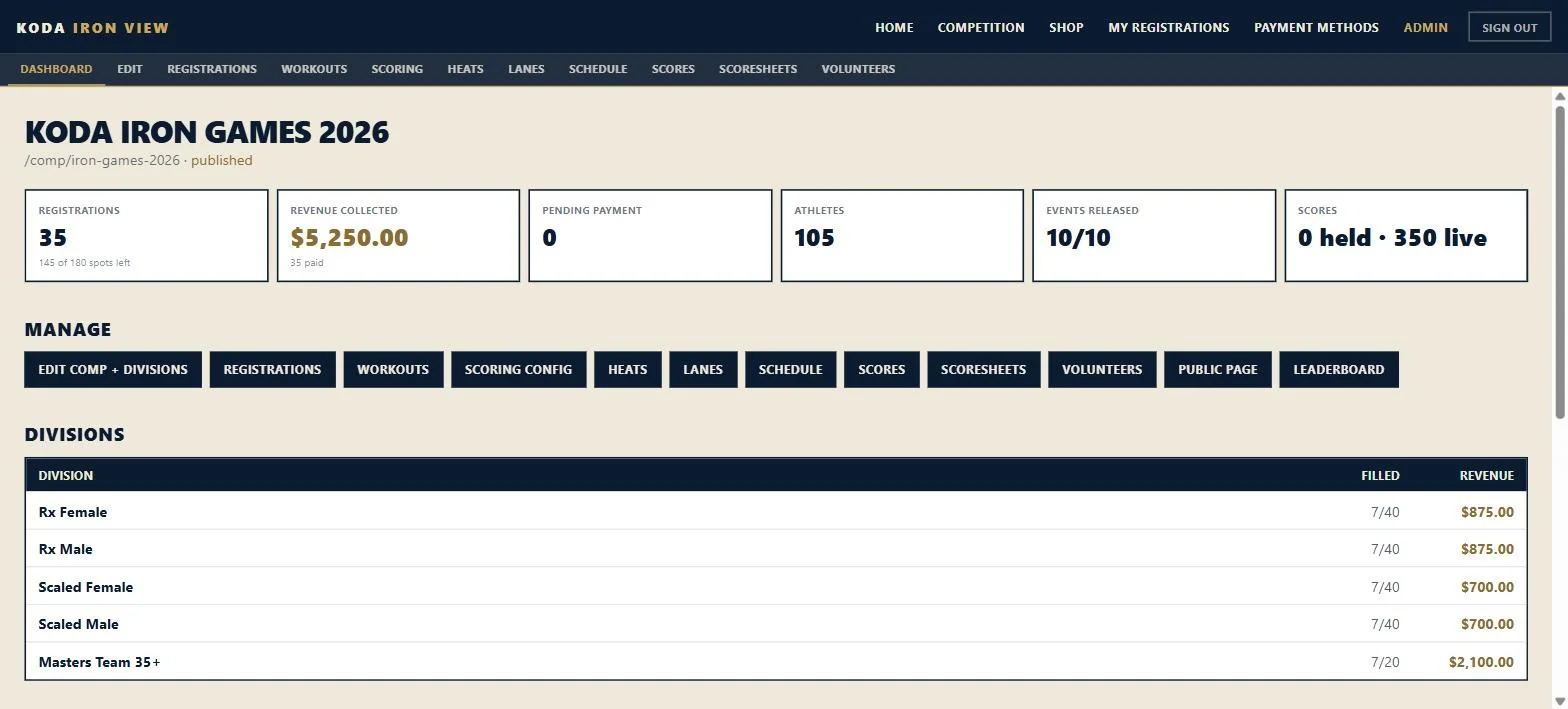Click the HEATS manage button

pyautogui.click(x=627, y=369)
